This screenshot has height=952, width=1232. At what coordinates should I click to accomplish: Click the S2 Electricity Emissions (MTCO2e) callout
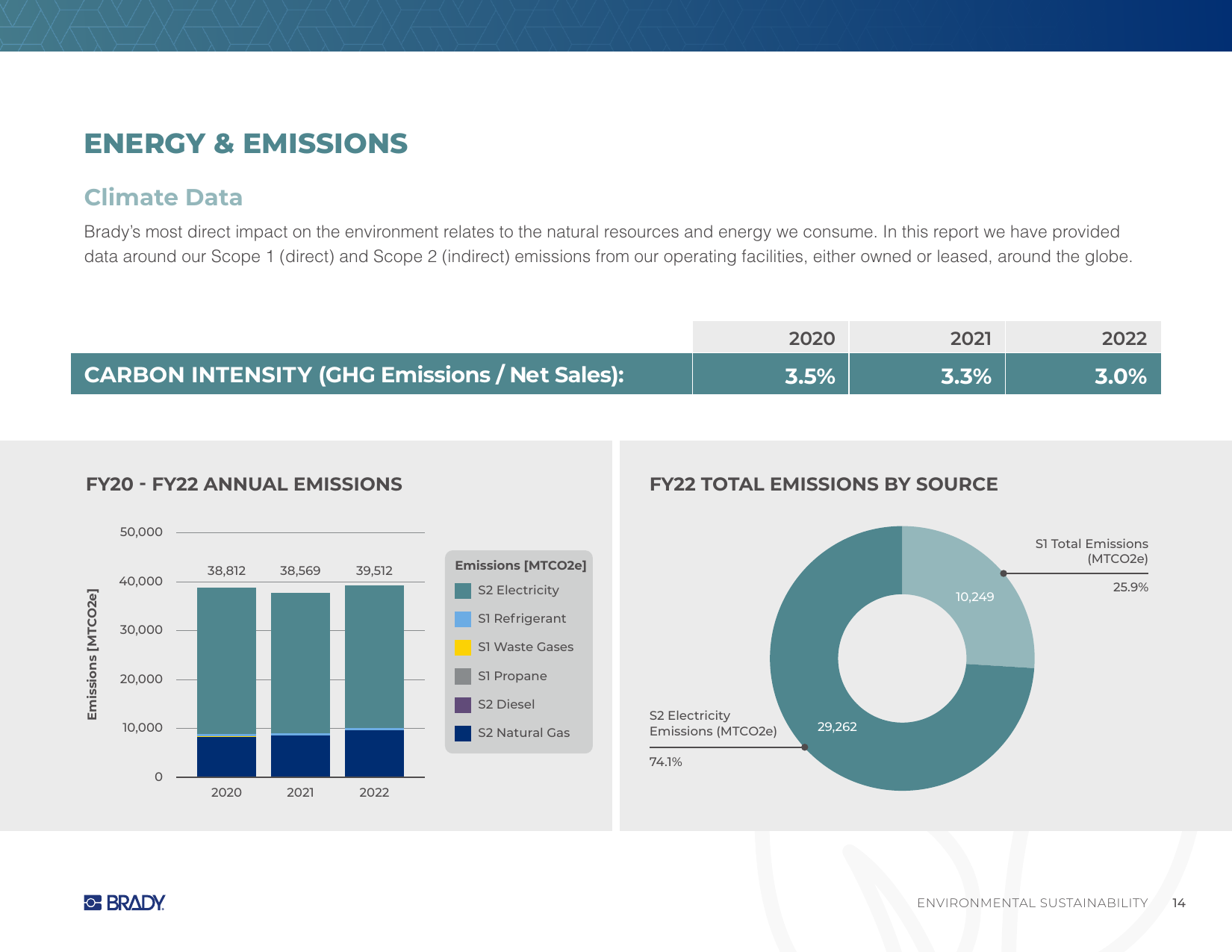click(x=713, y=724)
